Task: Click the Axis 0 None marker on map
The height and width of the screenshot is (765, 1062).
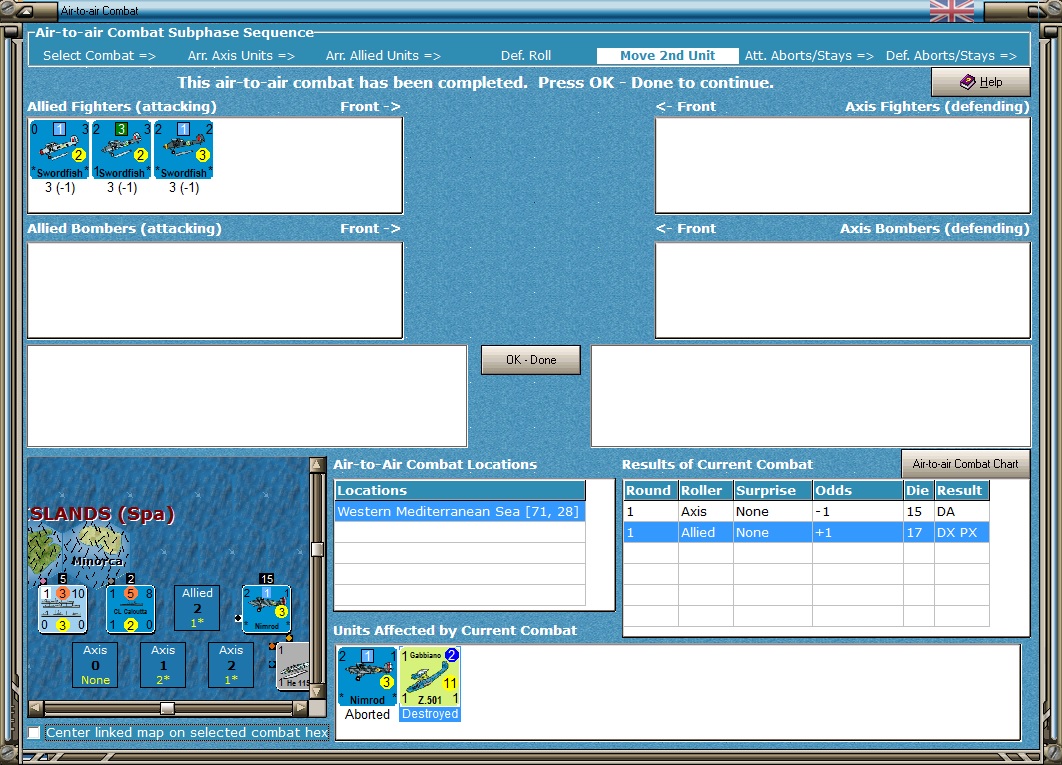Action: click(x=95, y=665)
